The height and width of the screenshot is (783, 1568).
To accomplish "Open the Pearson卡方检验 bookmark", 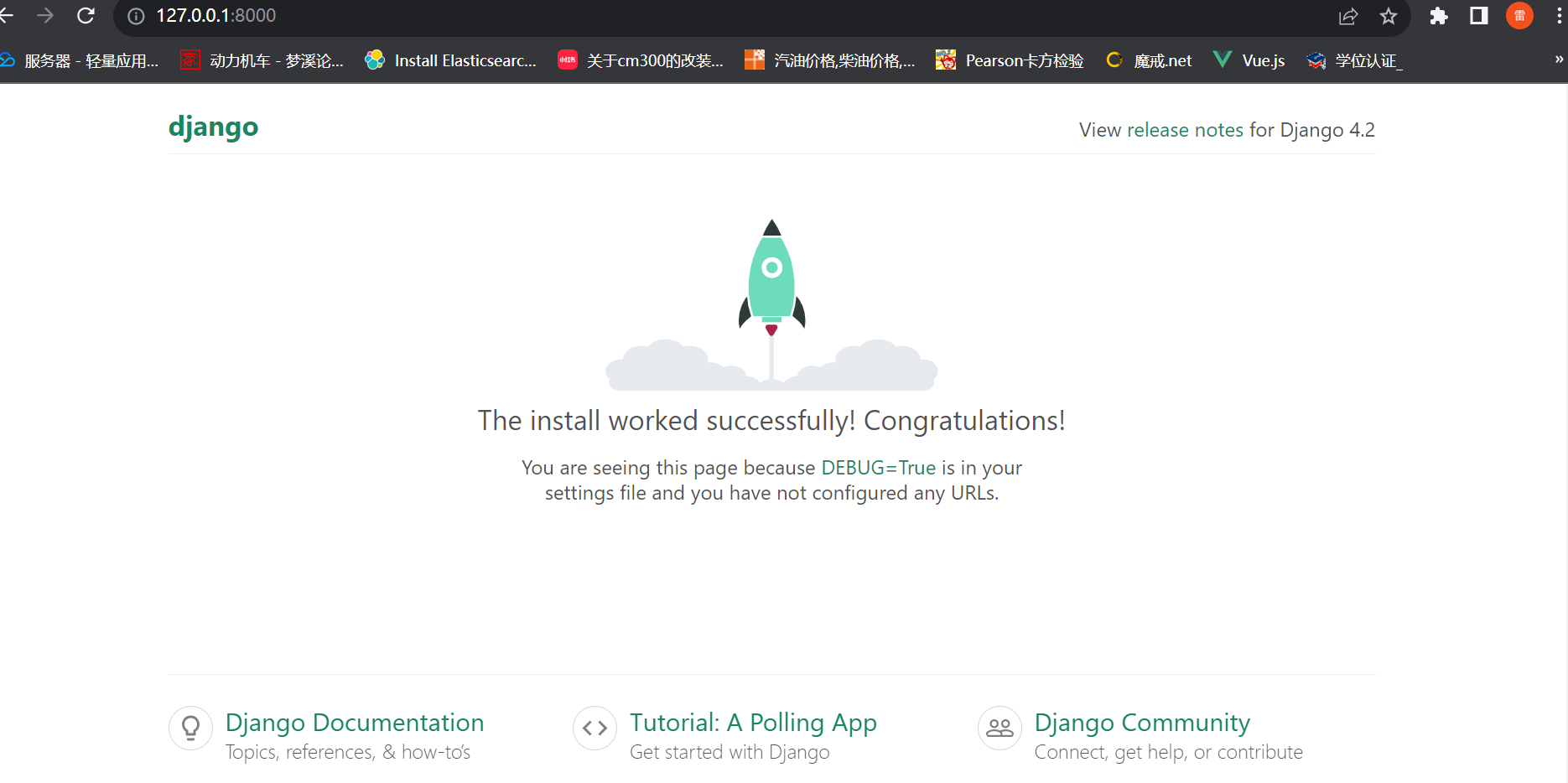I will coord(1010,60).
